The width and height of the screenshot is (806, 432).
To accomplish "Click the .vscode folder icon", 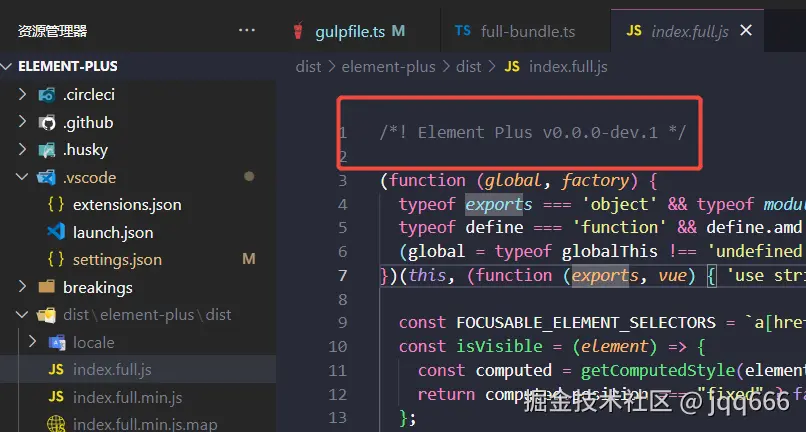I will tap(47, 177).
